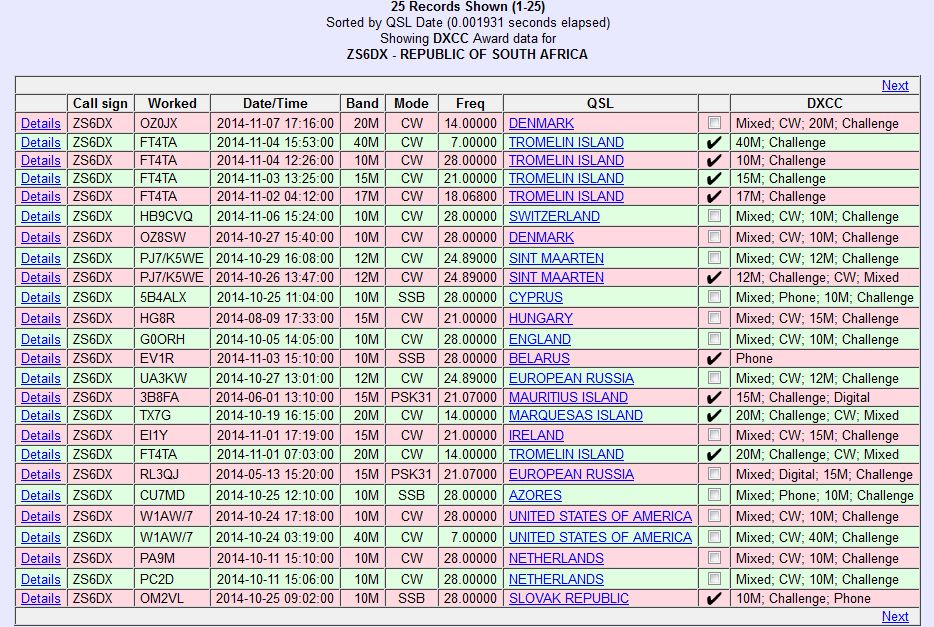
Task: Click the Freq column header
Action: tap(470, 104)
